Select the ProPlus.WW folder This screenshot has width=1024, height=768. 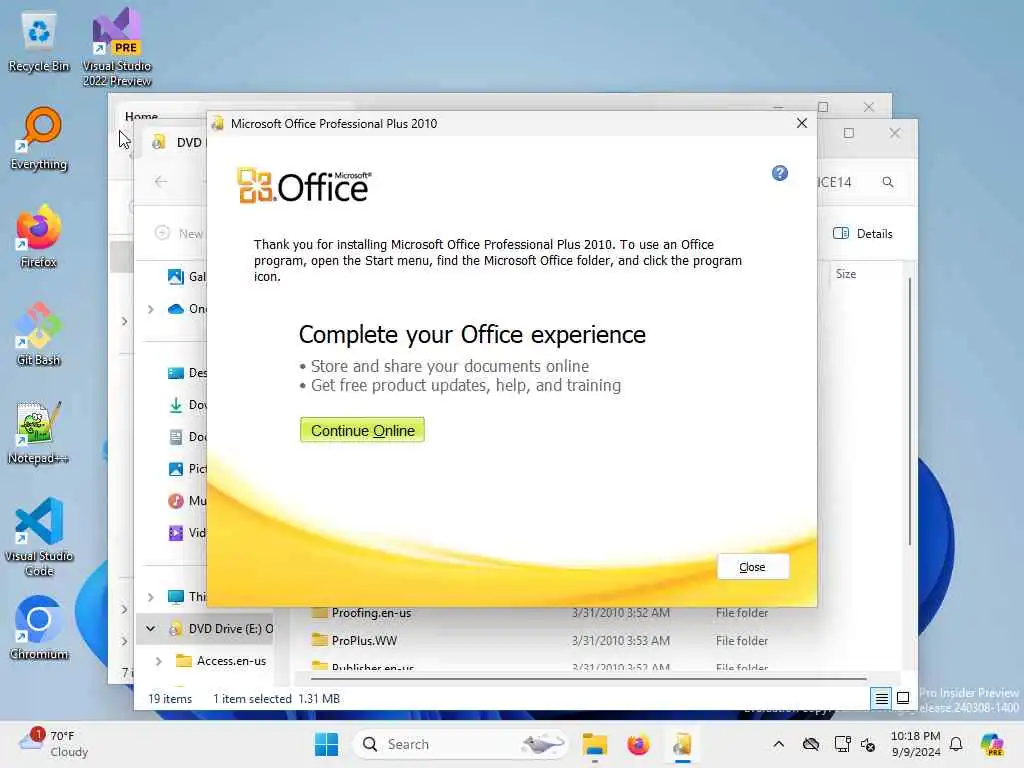click(x=364, y=641)
